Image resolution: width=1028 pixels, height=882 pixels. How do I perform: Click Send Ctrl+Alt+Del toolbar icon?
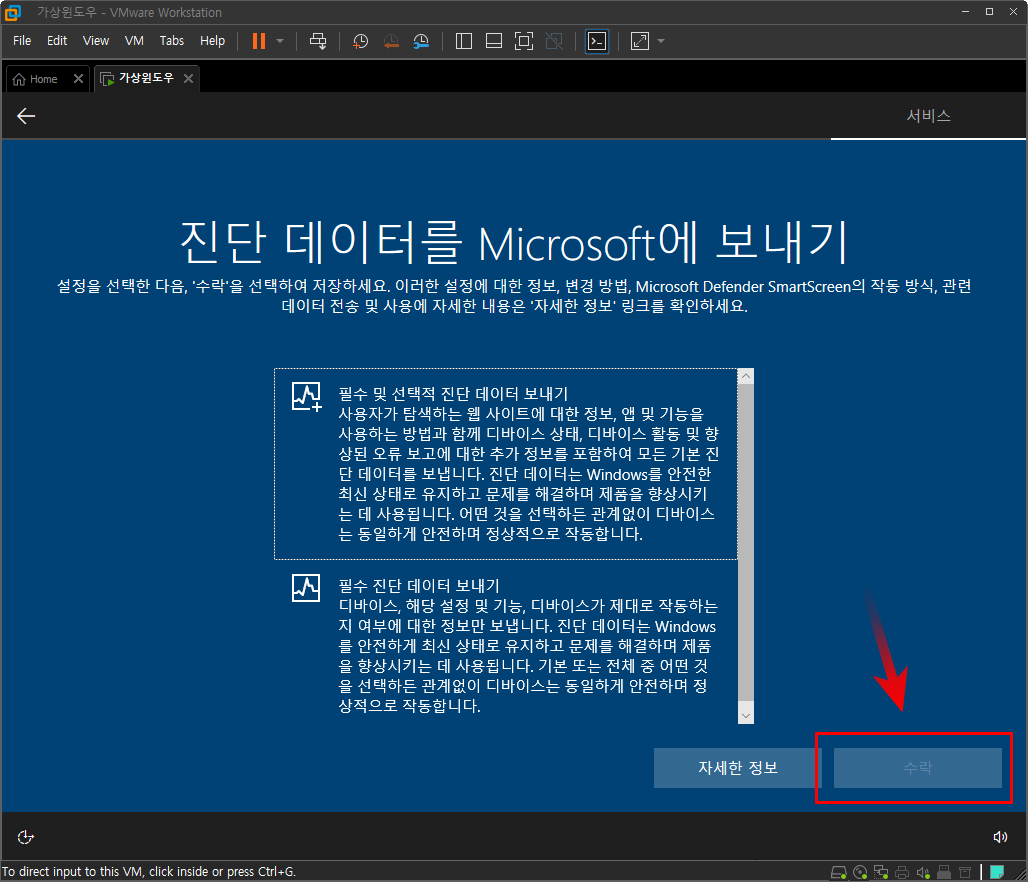point(318,41)
